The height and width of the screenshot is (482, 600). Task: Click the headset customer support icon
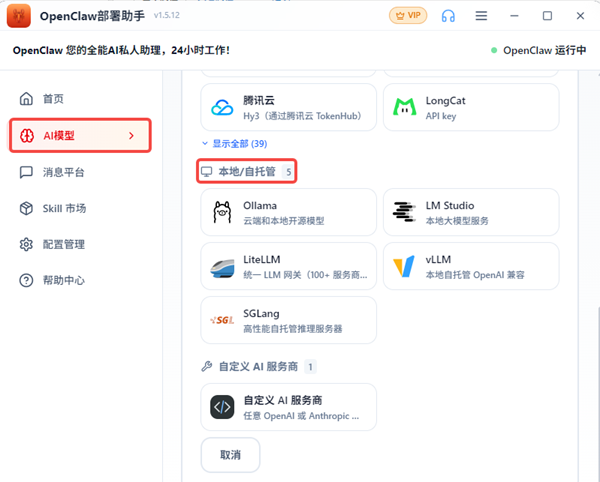pos(448,16)
